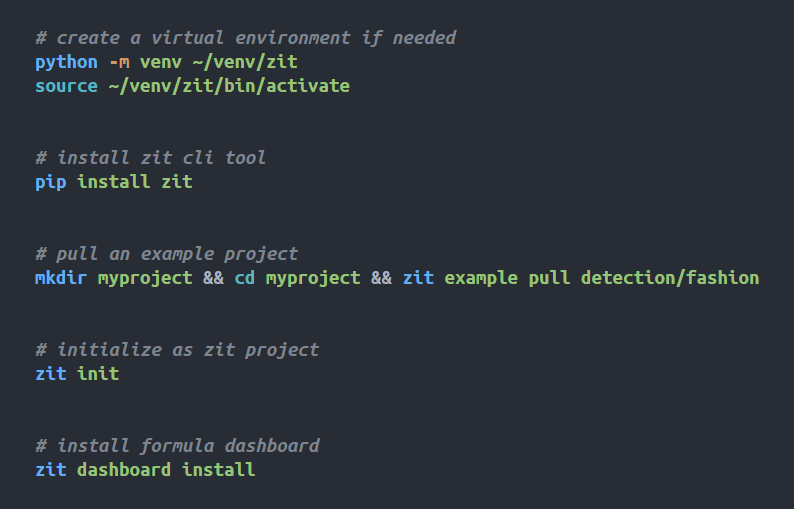Click the -m flag in python command
The image size is (794, 509).
(120, 62)
